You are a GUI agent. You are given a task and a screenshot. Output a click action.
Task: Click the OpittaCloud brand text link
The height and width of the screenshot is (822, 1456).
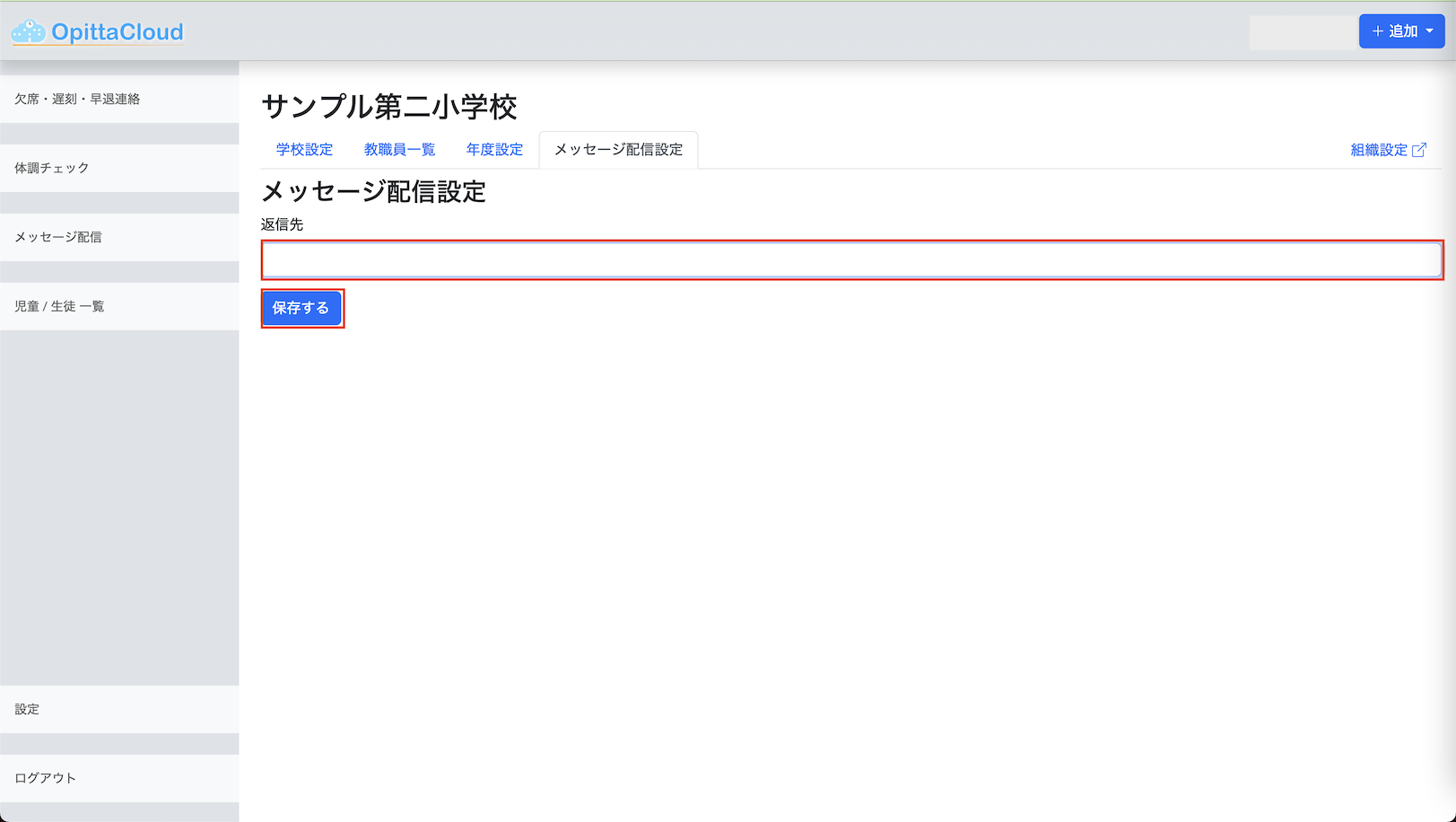(118, 32)
